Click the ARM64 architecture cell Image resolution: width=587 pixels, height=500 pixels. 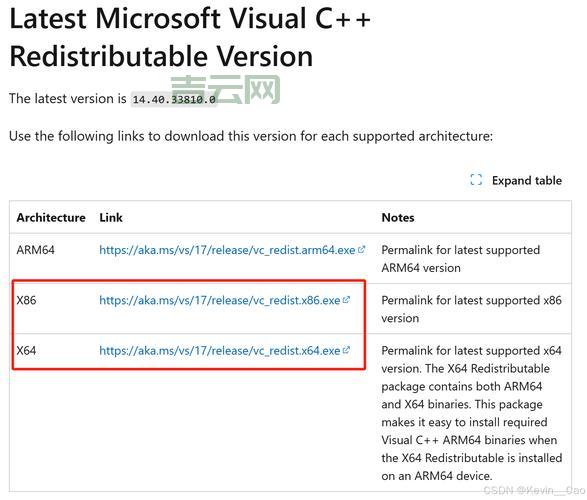36,250
